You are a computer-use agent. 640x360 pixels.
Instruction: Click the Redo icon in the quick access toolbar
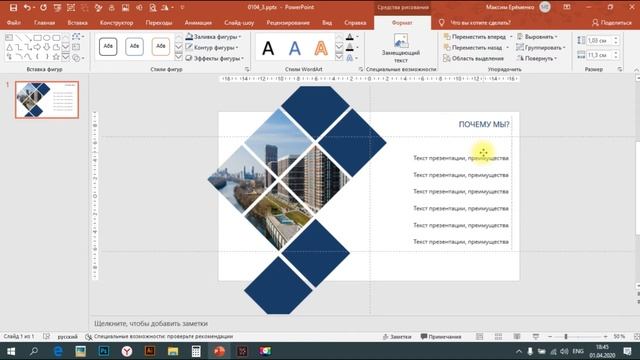43,7
